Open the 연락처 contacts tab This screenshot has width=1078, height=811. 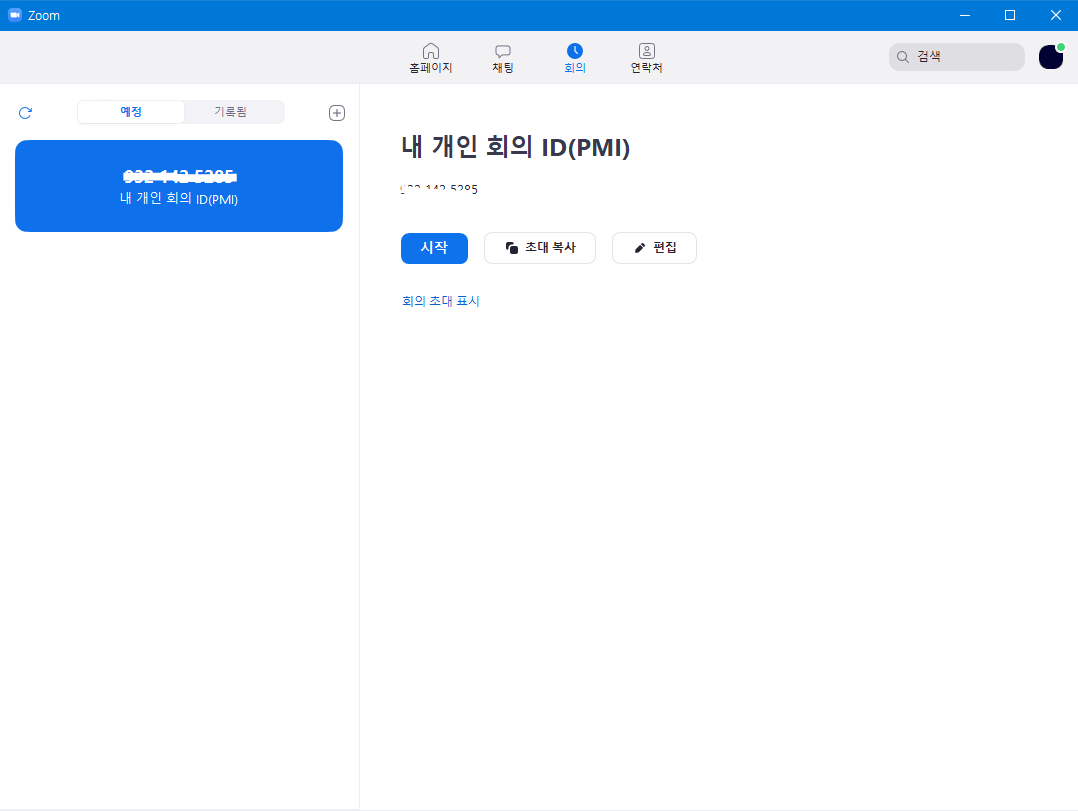[646, 58]
